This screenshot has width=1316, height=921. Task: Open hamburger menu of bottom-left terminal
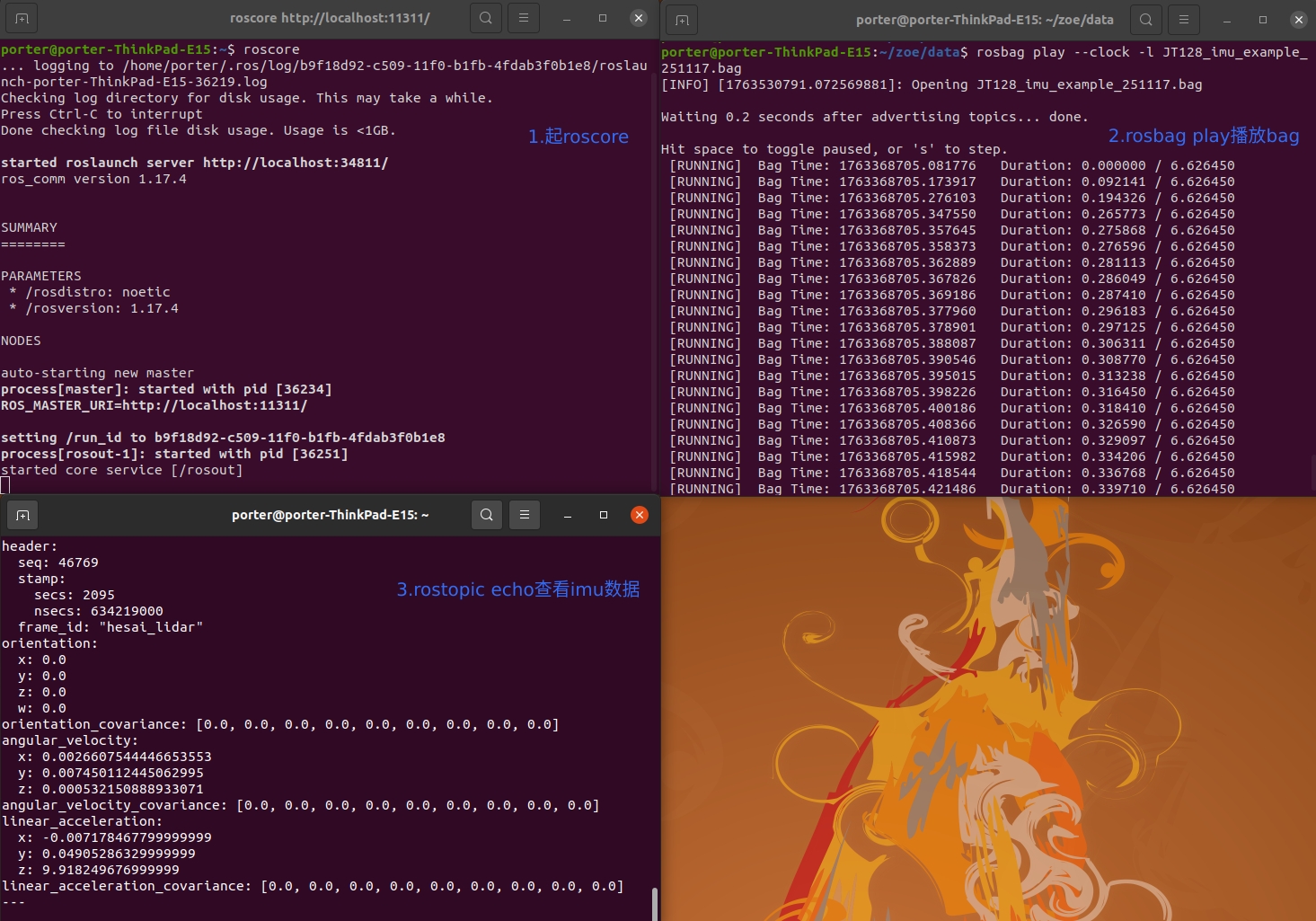click(x=525, y=515)
